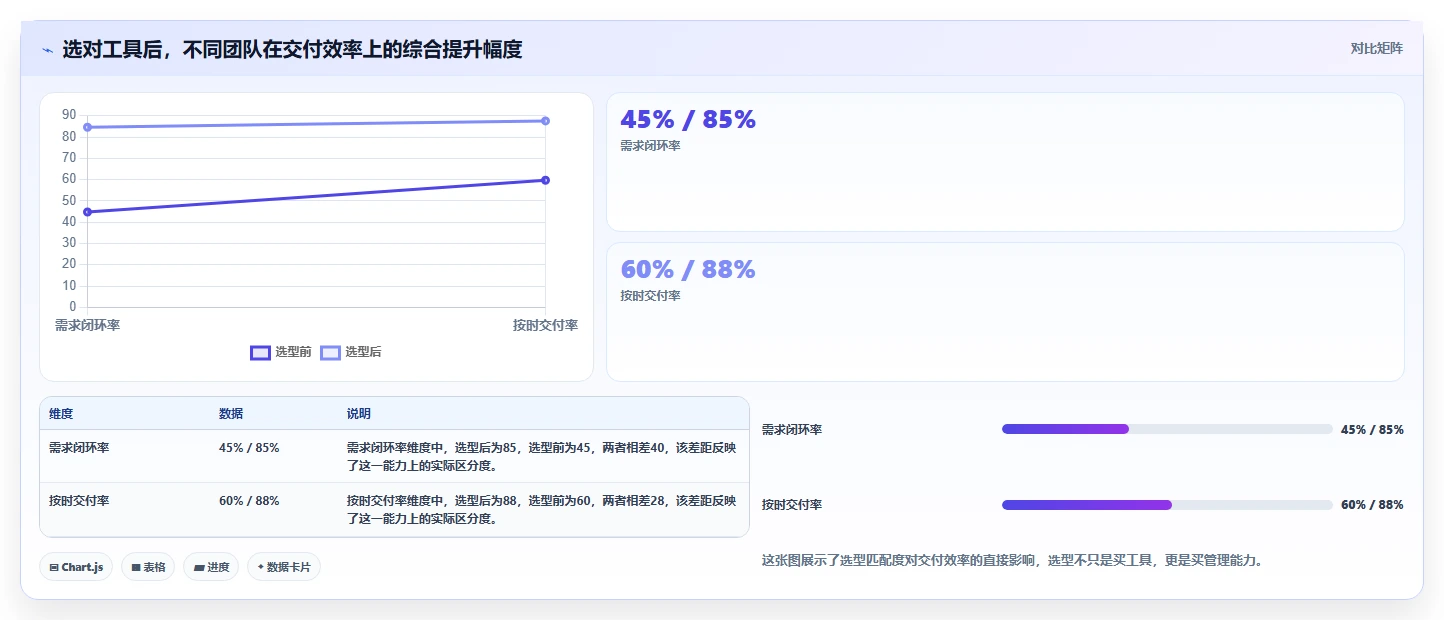Image resolution: width=1444 pixels, height=620 pixels.
Task: Toggle the 选型后 legend entry
Action: (351, 352)
